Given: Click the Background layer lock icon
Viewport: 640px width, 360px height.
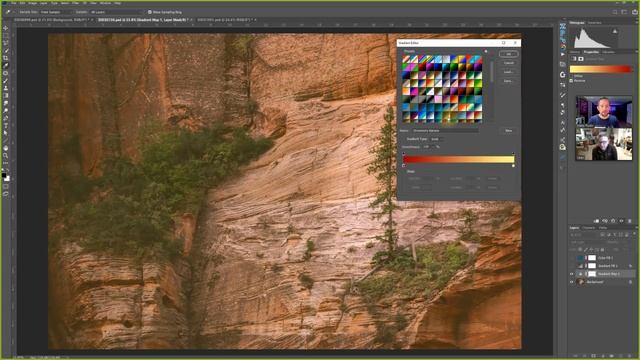Looking at the screenshot, I should pyautogui.click(x=630, y=282).
